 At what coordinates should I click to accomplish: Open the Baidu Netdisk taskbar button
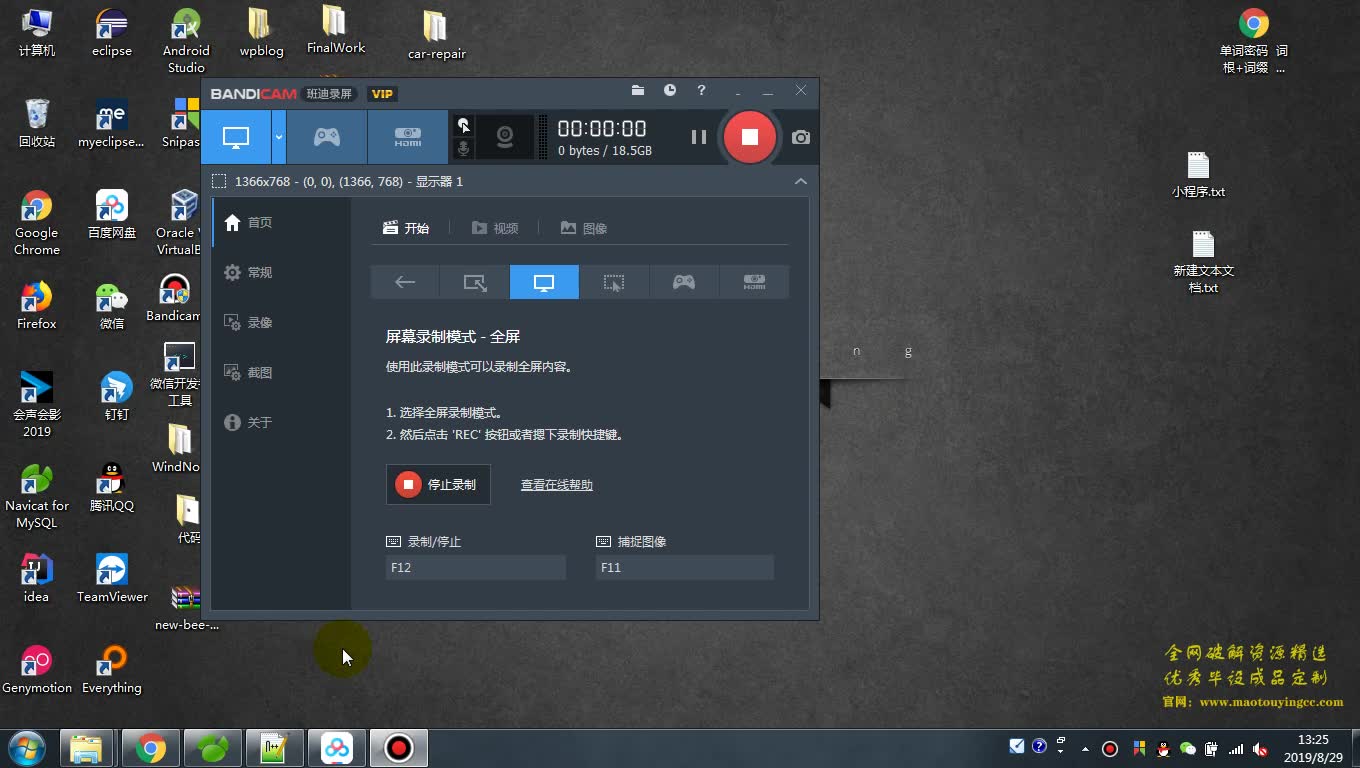[337, 748]
